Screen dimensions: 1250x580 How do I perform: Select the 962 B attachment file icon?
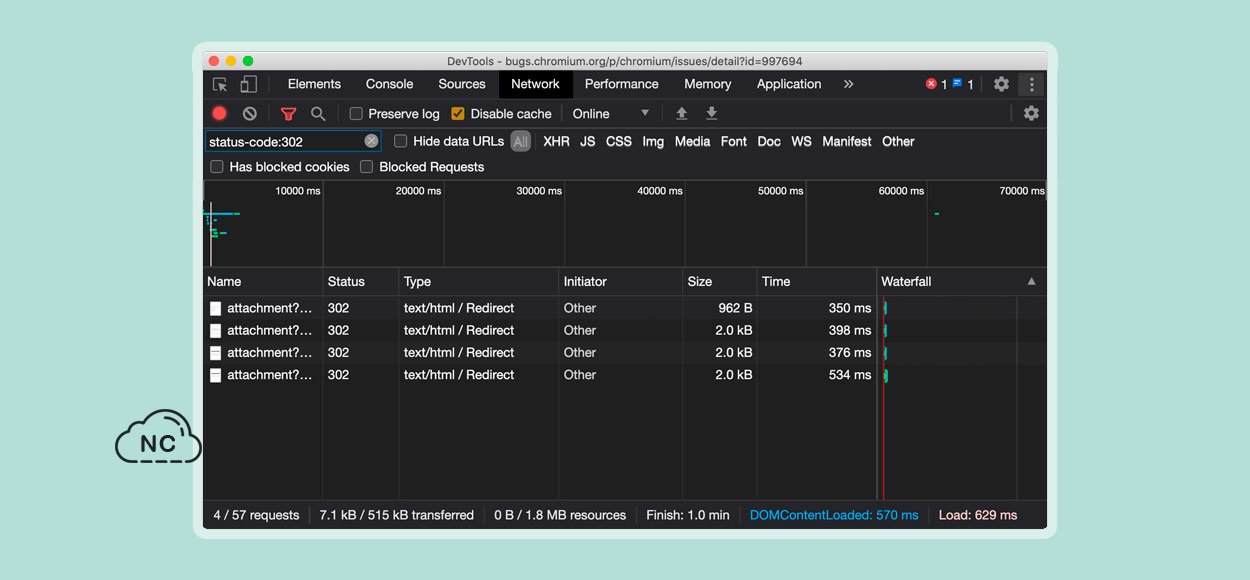215,309
